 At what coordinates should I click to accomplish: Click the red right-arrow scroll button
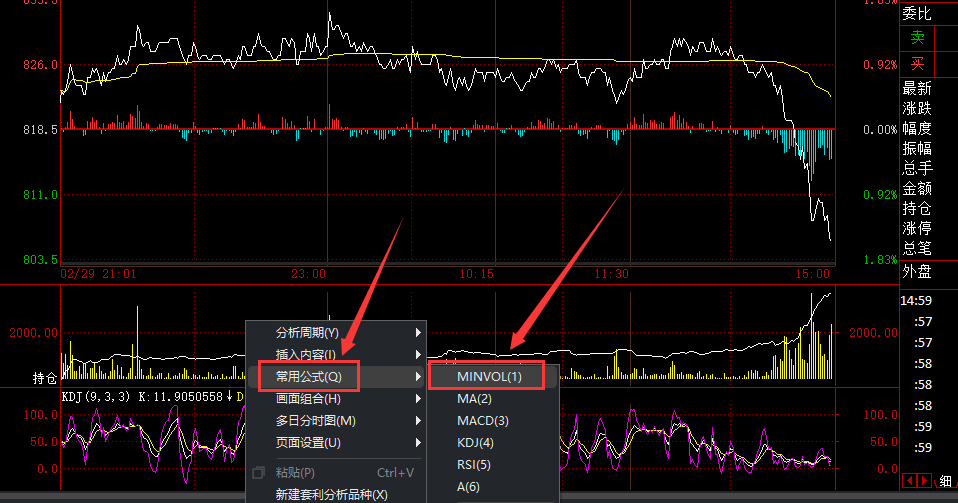(x=924, y=481)
